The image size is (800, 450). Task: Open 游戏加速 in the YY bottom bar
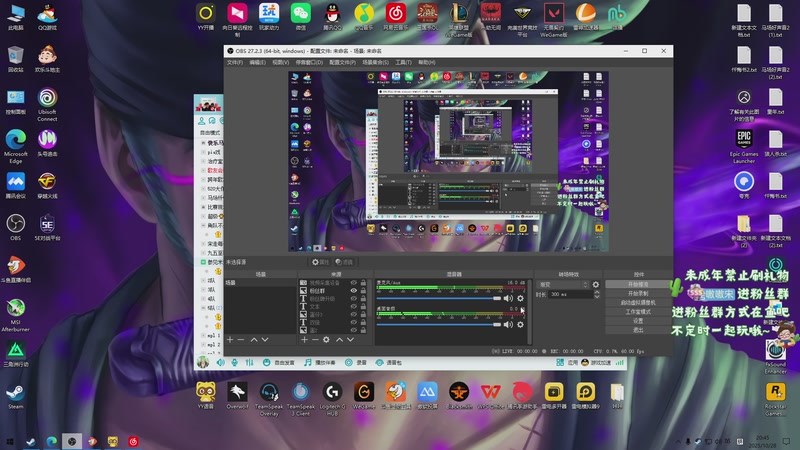click(x=596, y=362)
